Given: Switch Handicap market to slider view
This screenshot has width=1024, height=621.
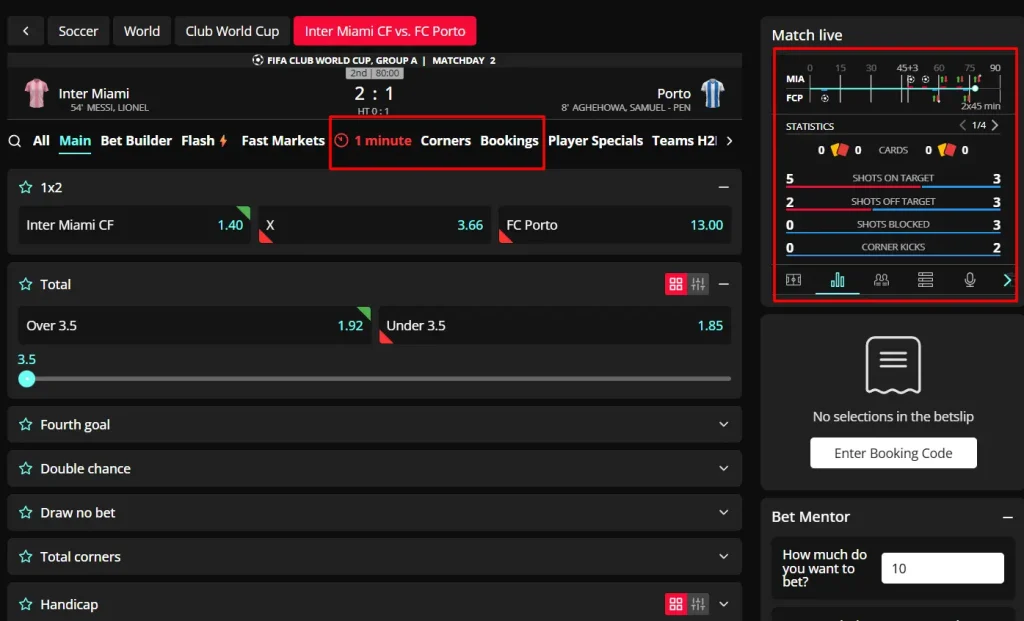Looking at the screenshot, I should 698,604.
